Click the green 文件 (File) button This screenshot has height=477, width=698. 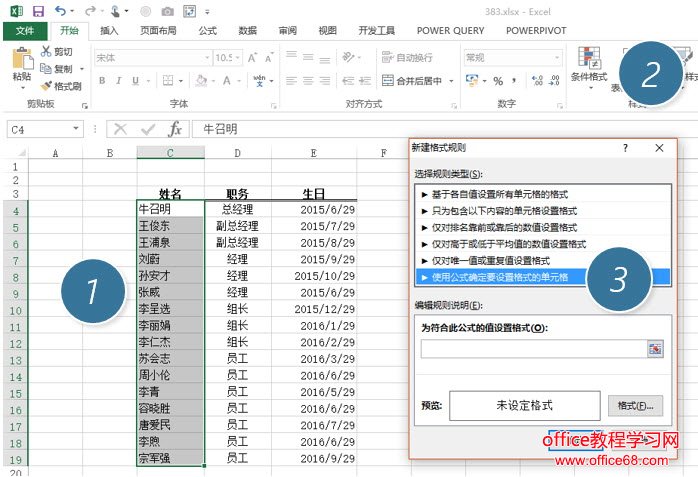pos(25,31)
